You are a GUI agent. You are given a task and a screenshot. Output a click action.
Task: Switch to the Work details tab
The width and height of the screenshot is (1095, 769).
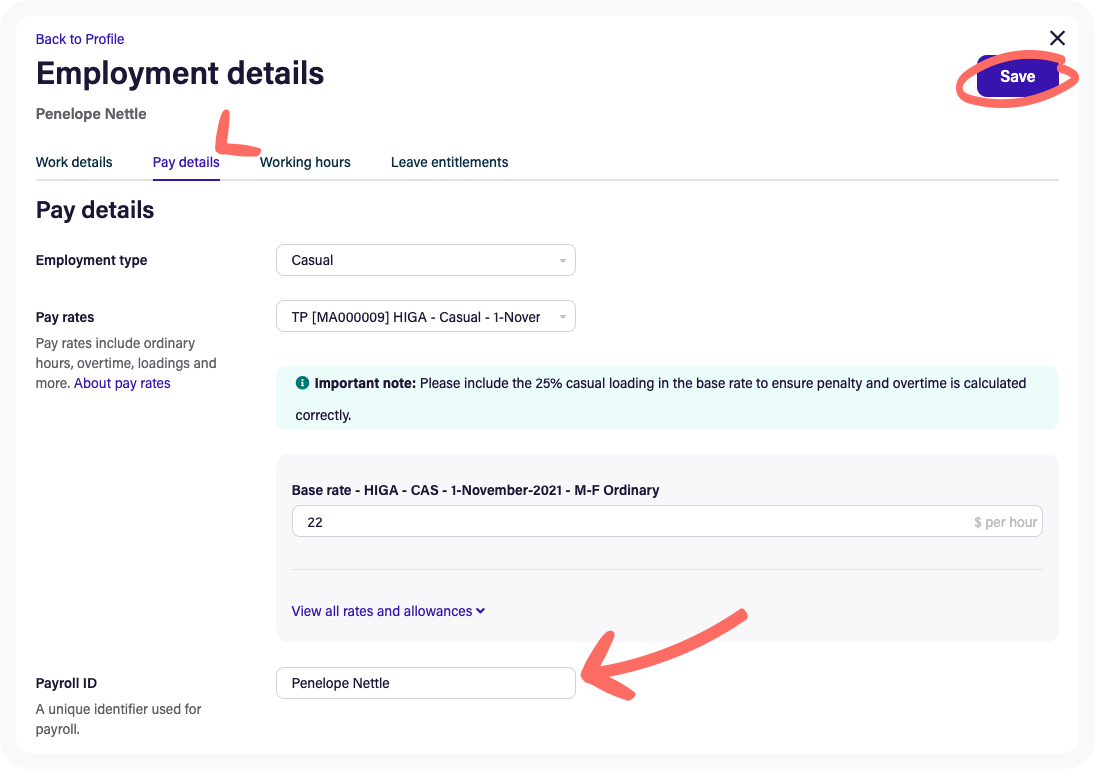point(74,162)
